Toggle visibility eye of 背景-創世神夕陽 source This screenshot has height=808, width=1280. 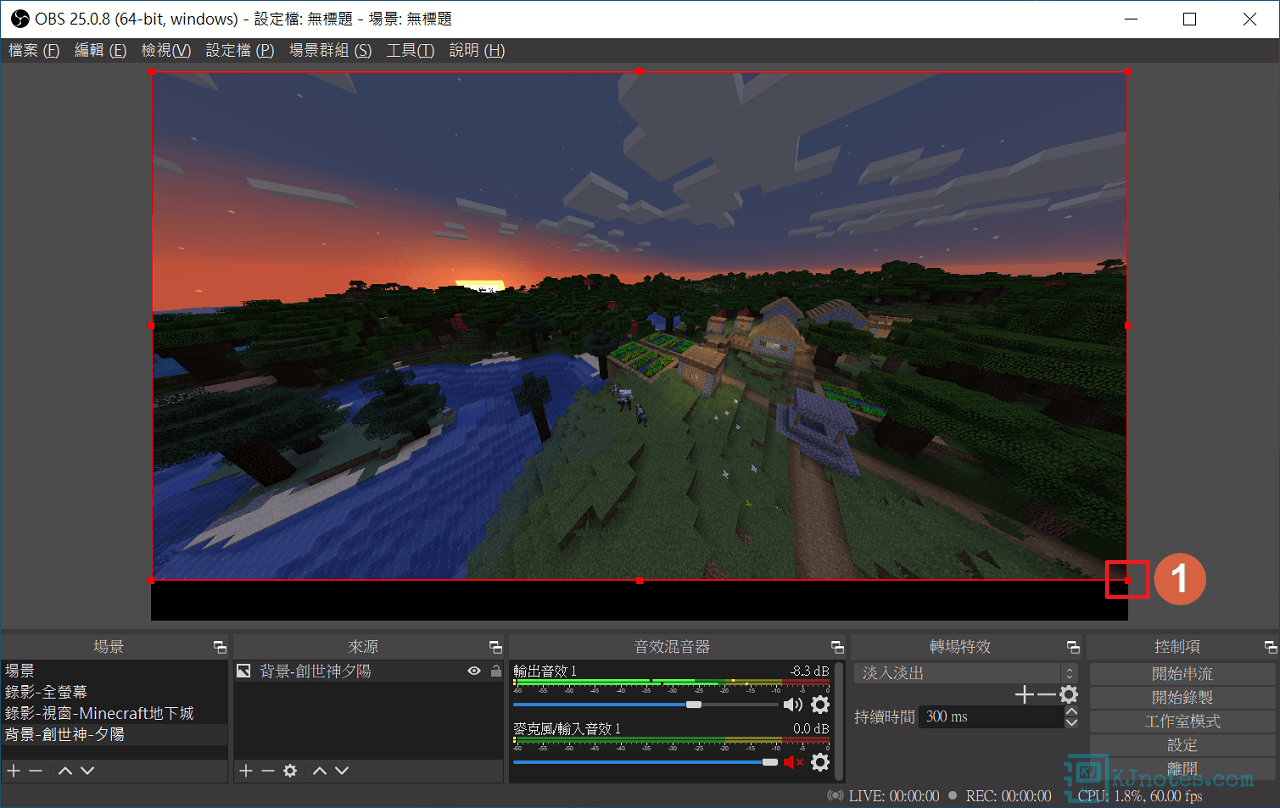coord(474,671)
